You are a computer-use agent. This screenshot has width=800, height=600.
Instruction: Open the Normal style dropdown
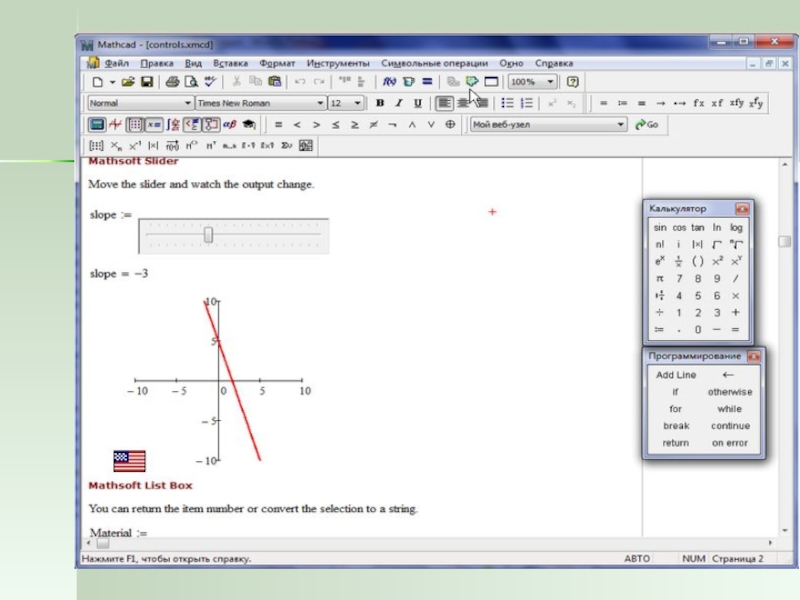click(x=187, y=103)
